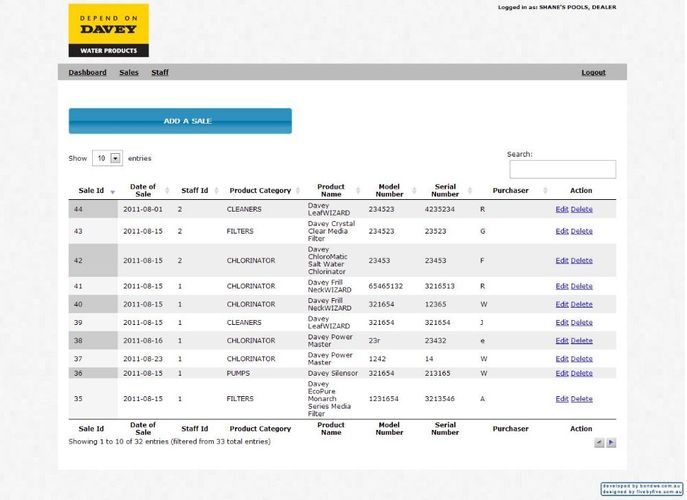Edit sale 43 Crystal Clear Media Filter
The height and width of the screenshot is (500, 687).
pos(562,231)
